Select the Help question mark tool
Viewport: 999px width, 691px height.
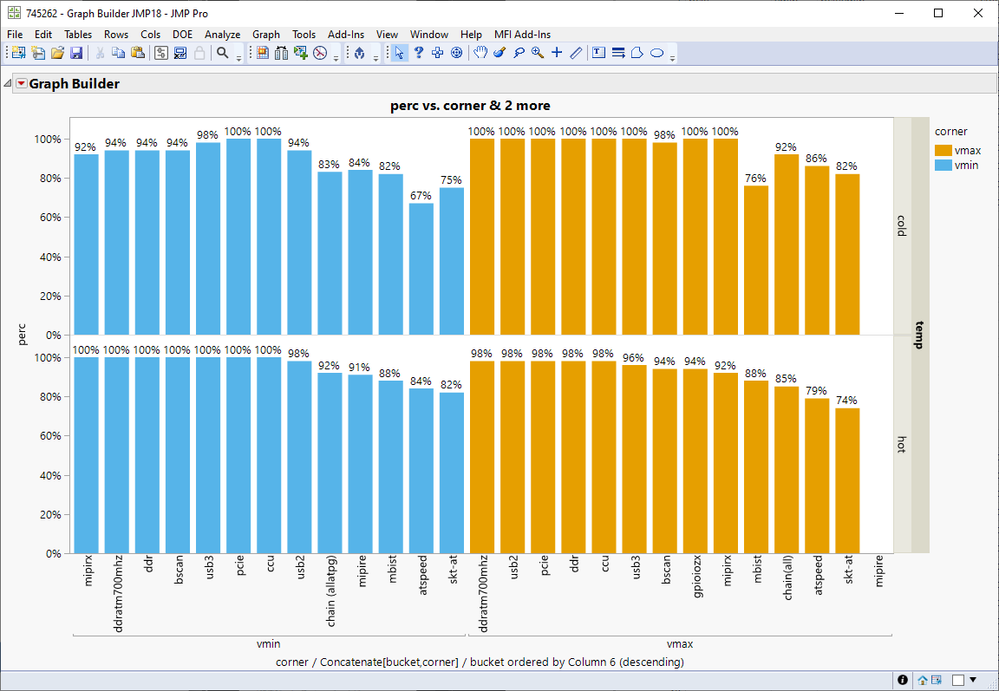[419, 53]
